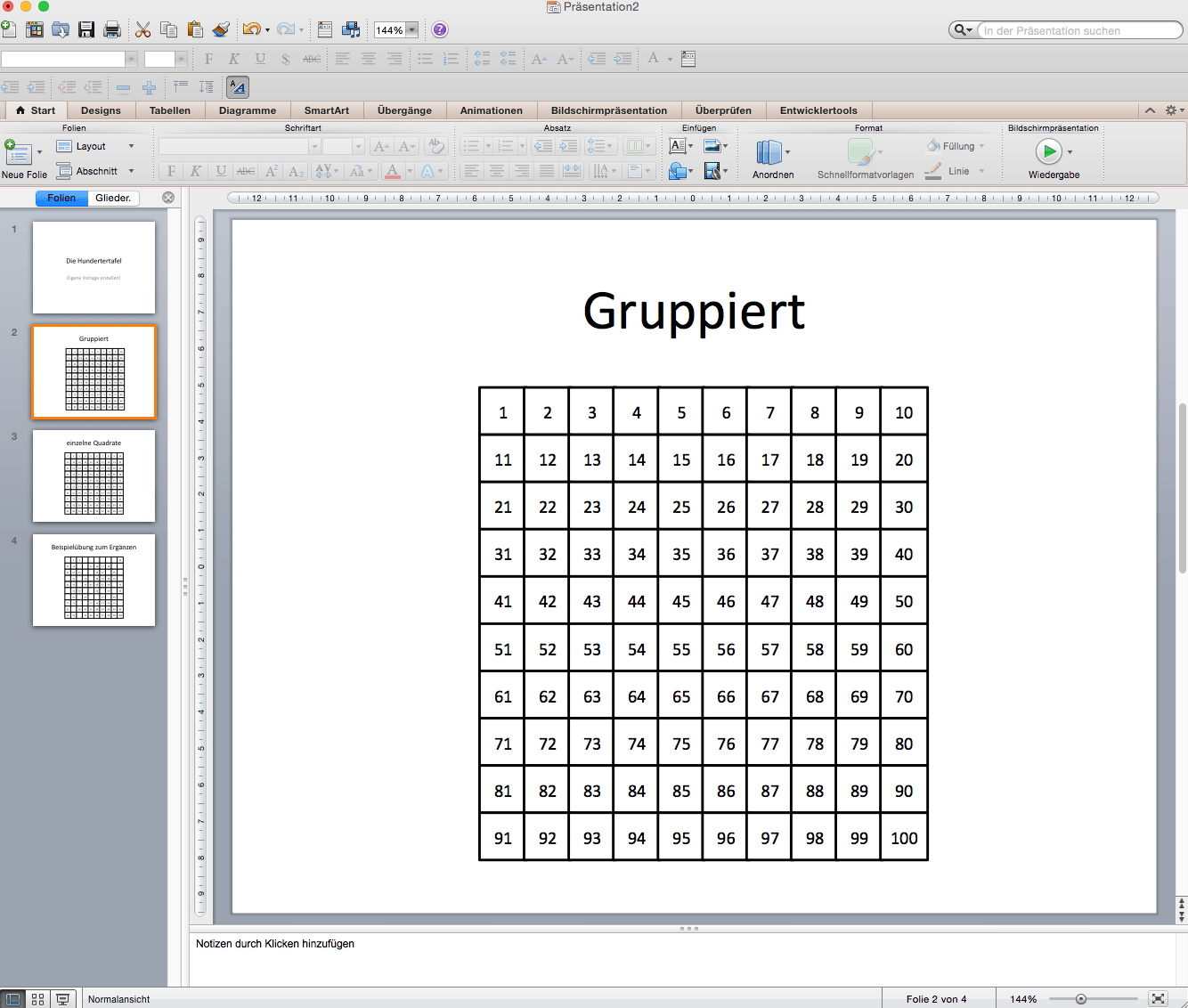Image resolution: width=1188 pixels, height=1008 pixels.
Task: Open the Bildschirmpräsentation tab
Action: 609,110
